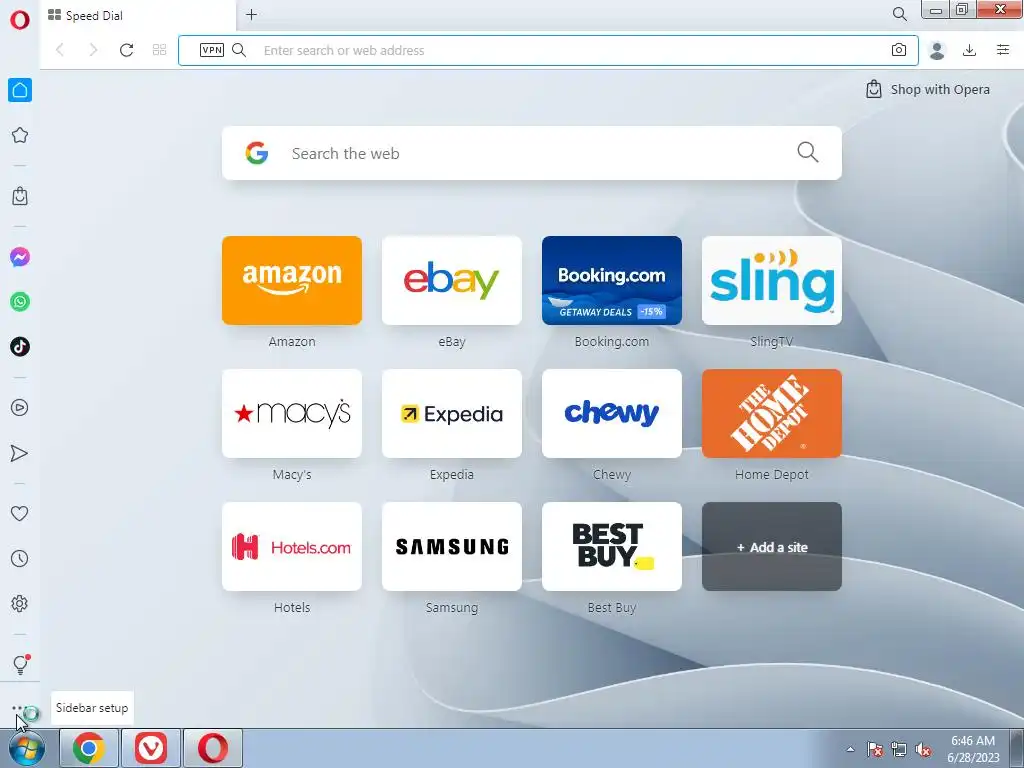1024x768 pixels.
Task: Click the Search tabs magnifier icon
Action: (900, 14)
